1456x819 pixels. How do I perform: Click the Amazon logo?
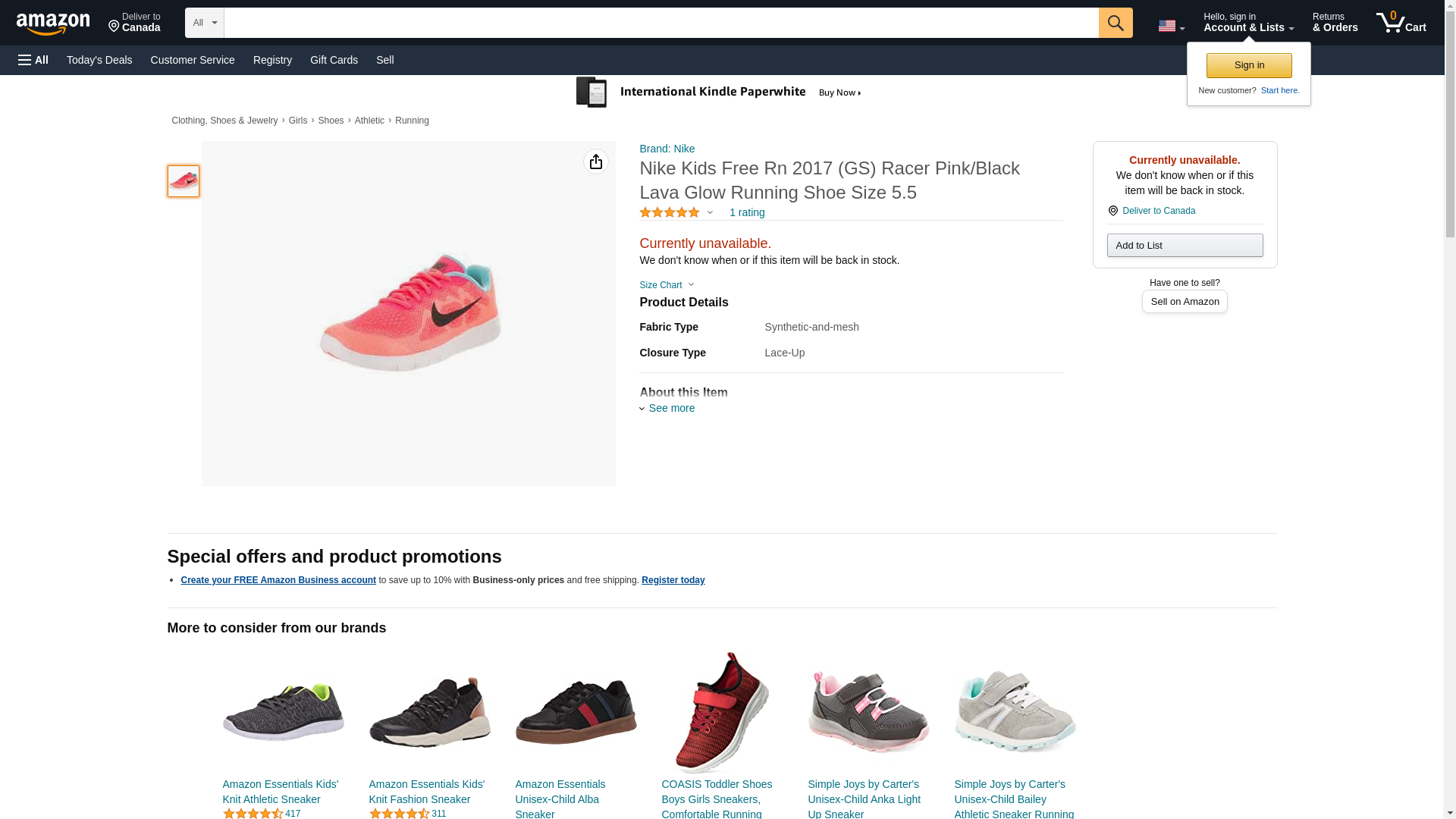tap(53, 24)
